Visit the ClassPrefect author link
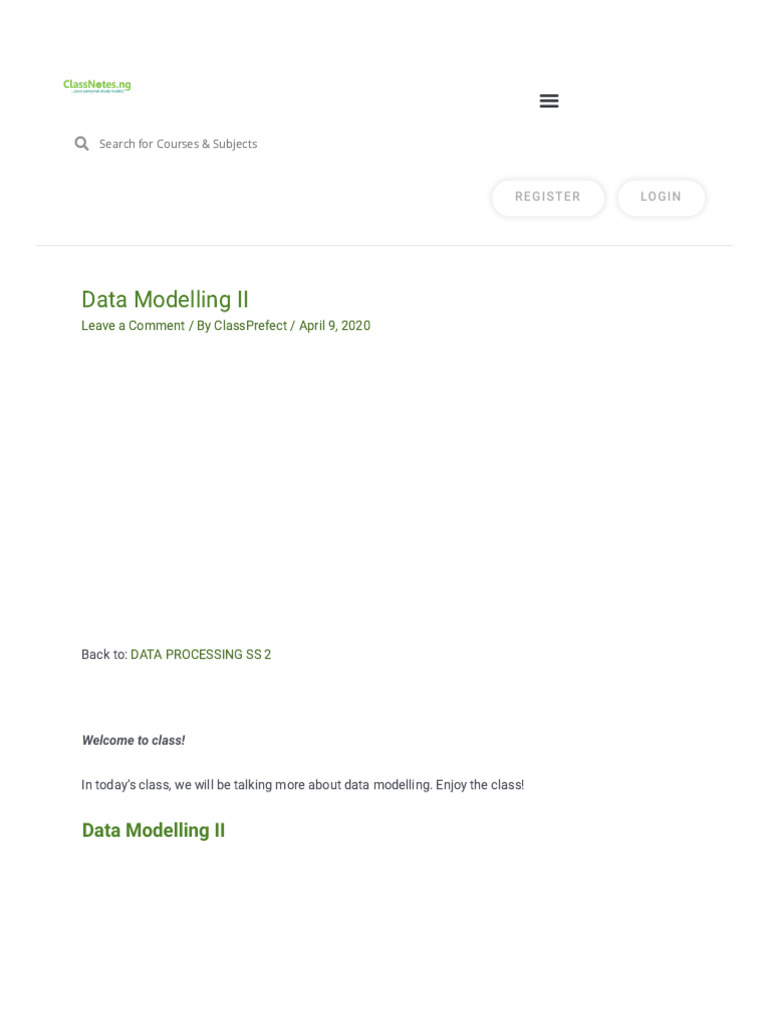This screenshot has width=768, height=1024. point(250,326)
